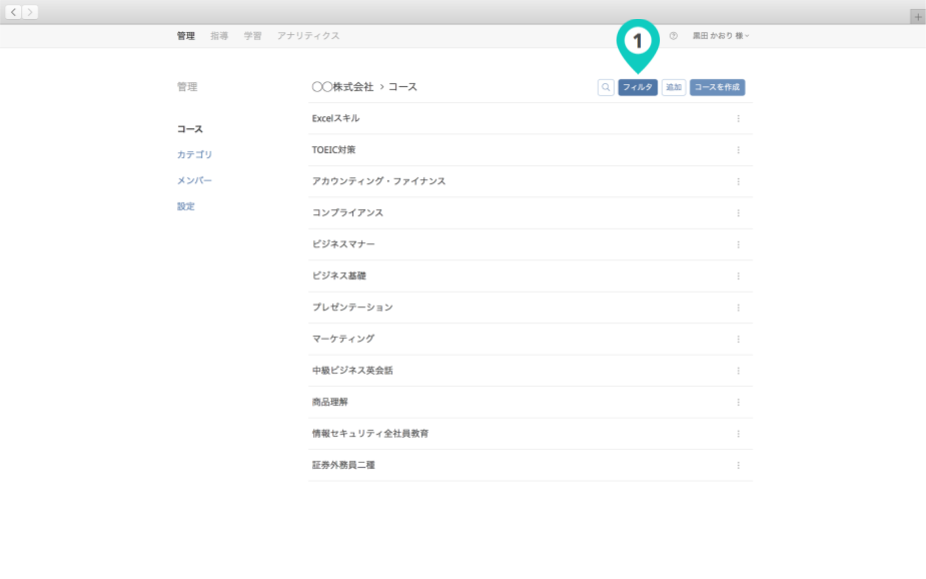Image resolution: width=926 pixels, height=579 pixels.
Task: Open the options menu for Excelスキル
Action: coord(738,119)
